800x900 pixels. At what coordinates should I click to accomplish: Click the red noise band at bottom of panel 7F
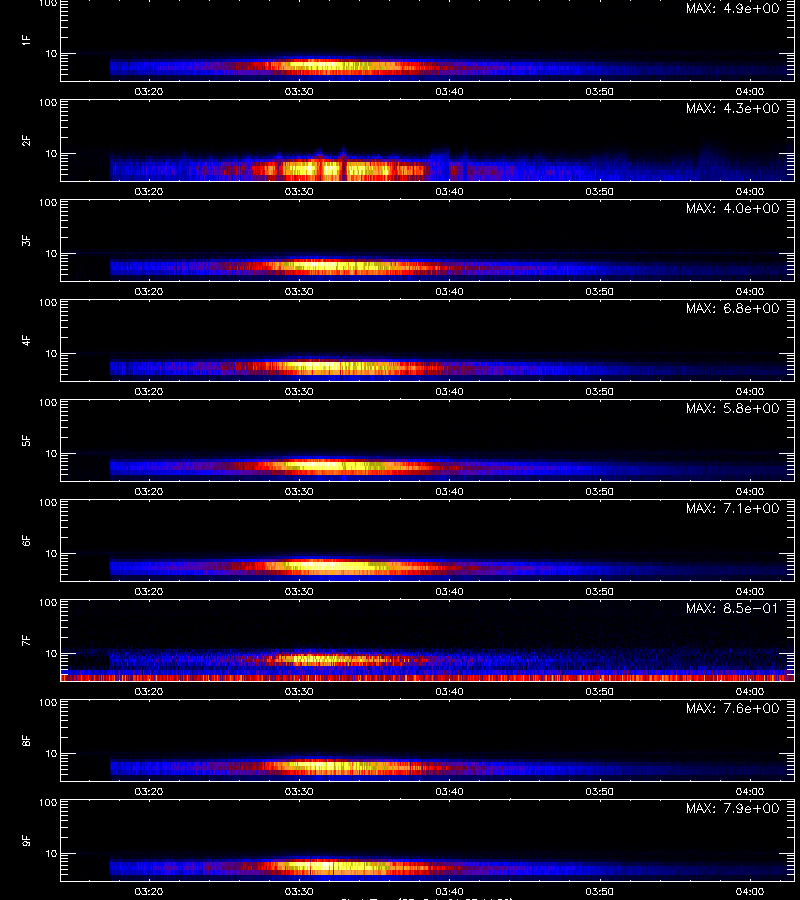428,678
